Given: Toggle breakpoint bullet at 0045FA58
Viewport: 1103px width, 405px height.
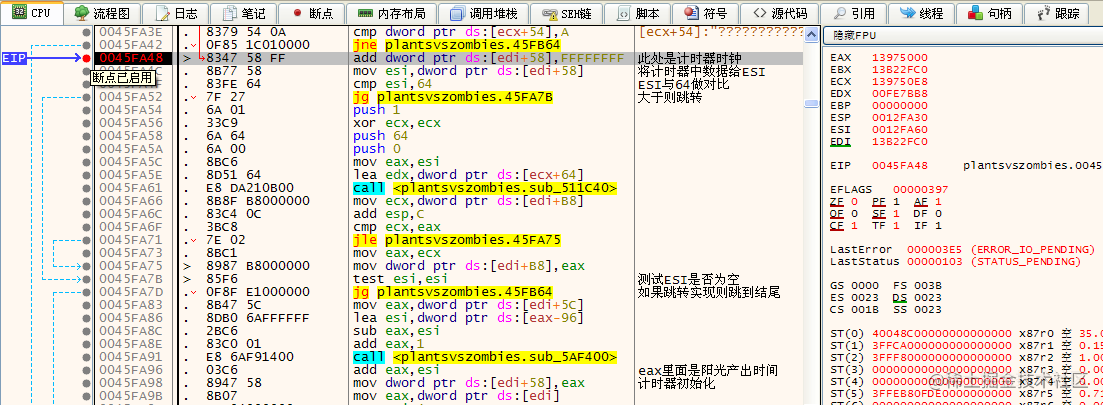Looking at the screenshot, I should tap(87, 136).
